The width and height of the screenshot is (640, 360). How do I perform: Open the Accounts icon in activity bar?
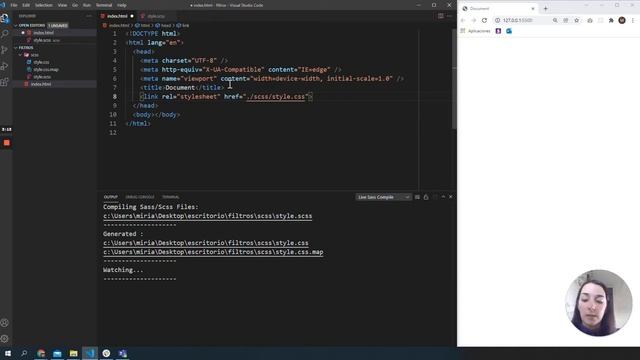pos(4,323)
